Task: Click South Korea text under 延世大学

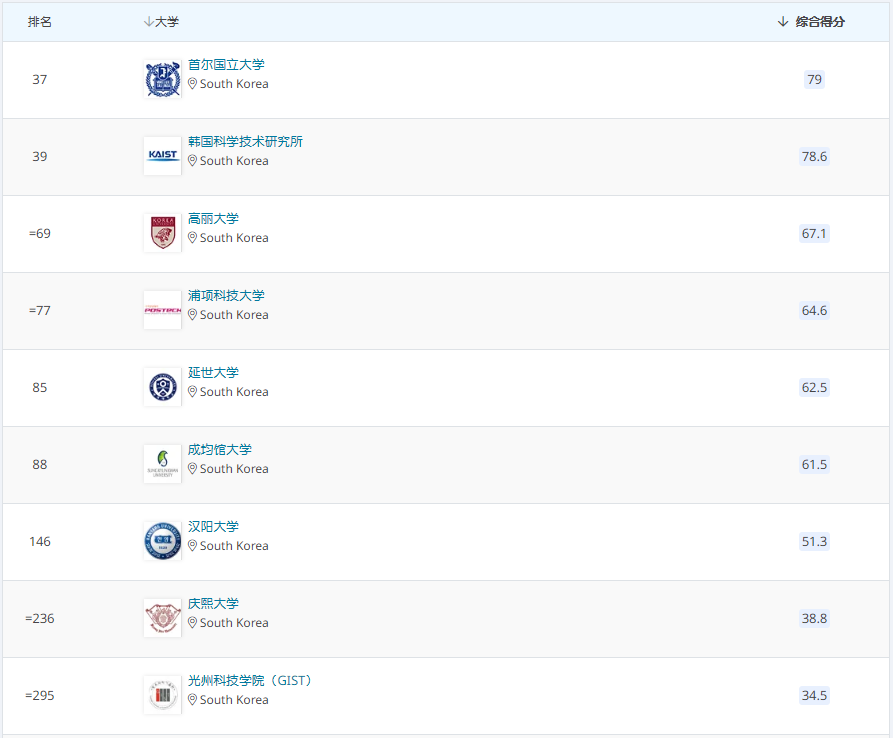Action: click(x=234, y=392)
